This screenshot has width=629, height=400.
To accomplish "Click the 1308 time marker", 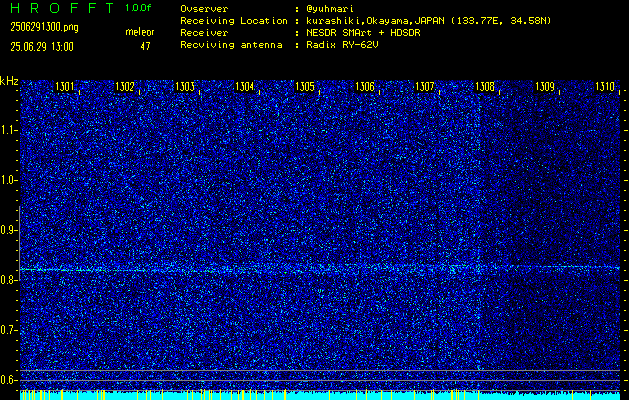I will tap(485, 87).
